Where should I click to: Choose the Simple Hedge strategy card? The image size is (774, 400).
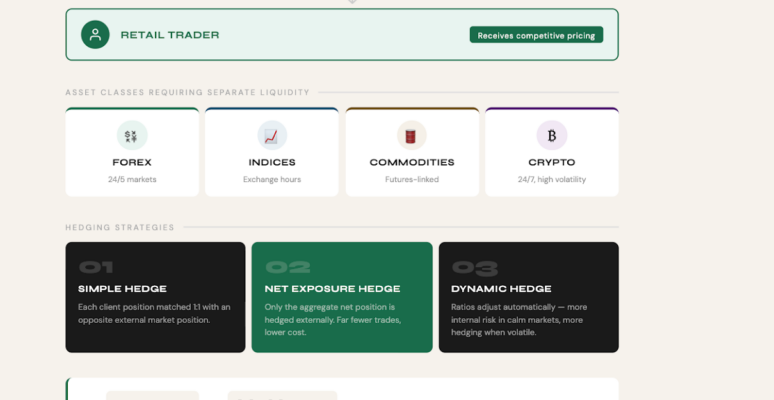155,297
